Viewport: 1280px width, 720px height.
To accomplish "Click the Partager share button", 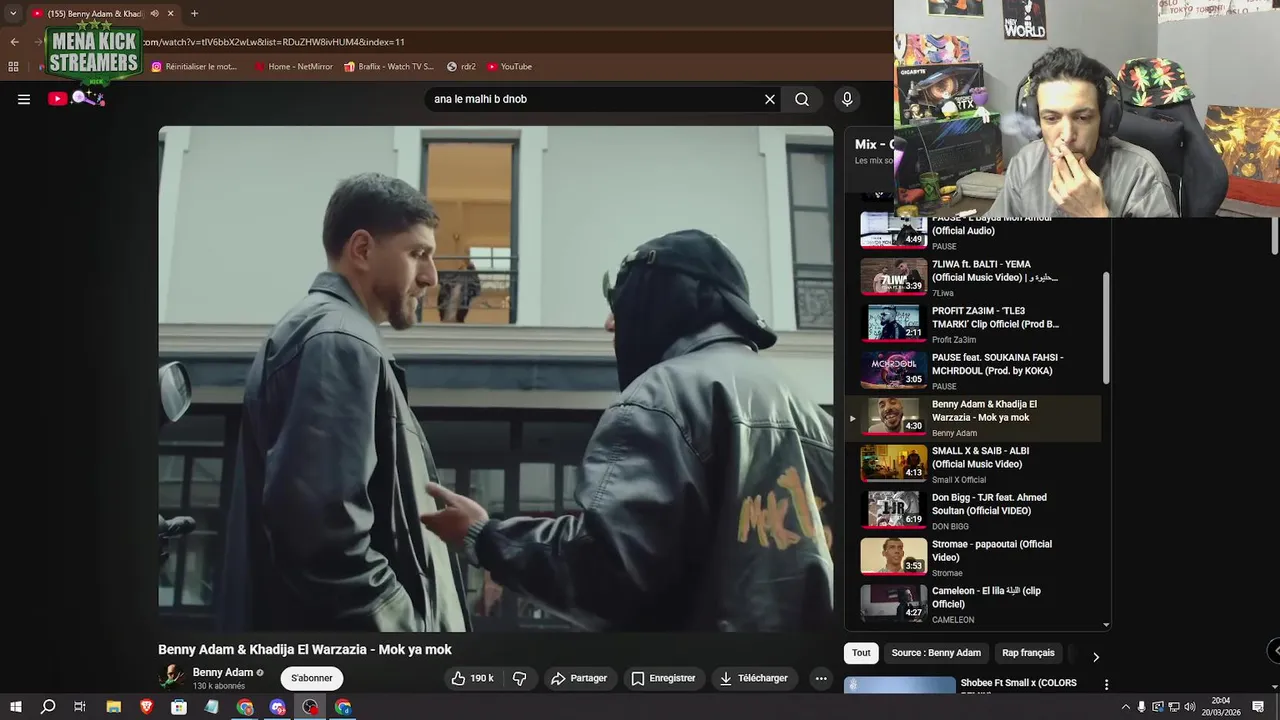I will 579,678.
